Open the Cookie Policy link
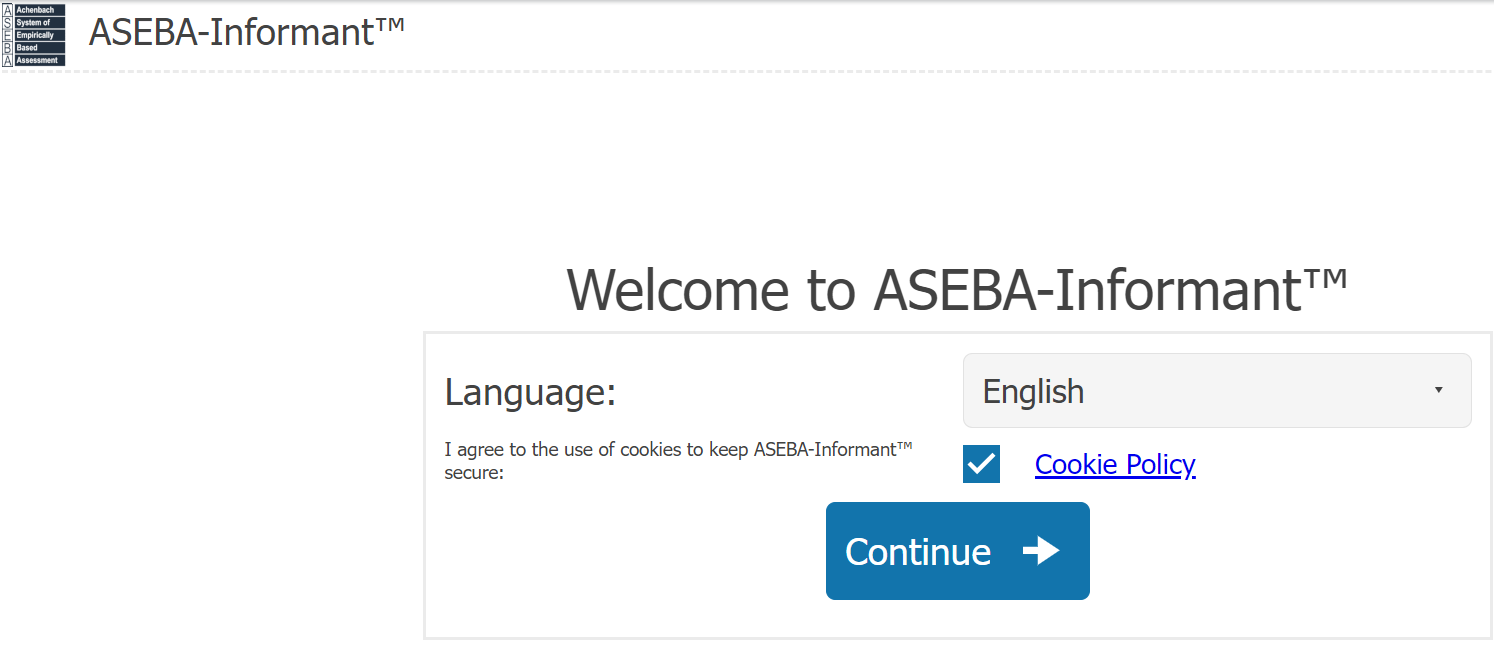The image size is (1494, 651). tap(1115, 464)
